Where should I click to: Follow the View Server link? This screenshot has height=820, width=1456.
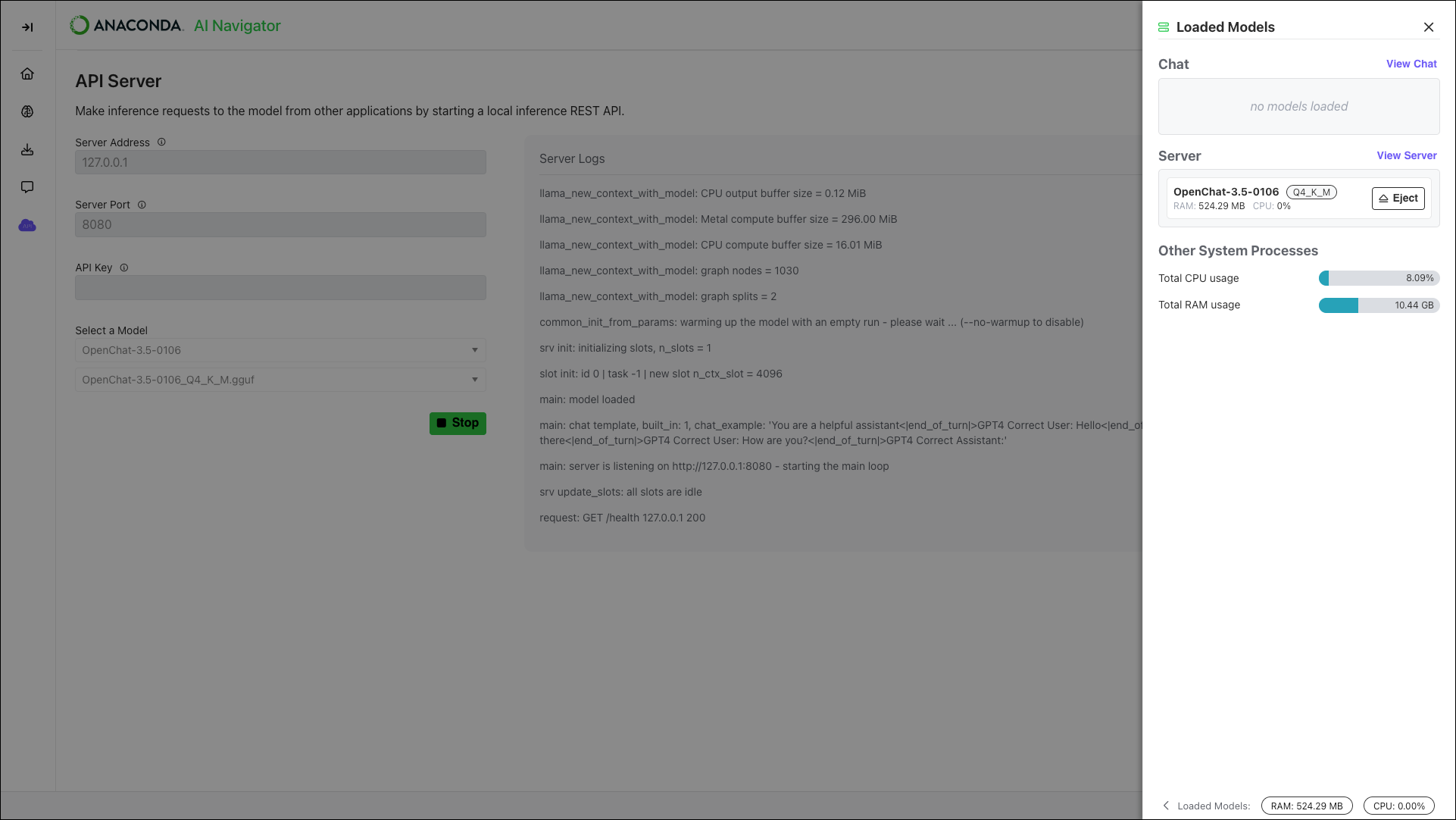1407,155
